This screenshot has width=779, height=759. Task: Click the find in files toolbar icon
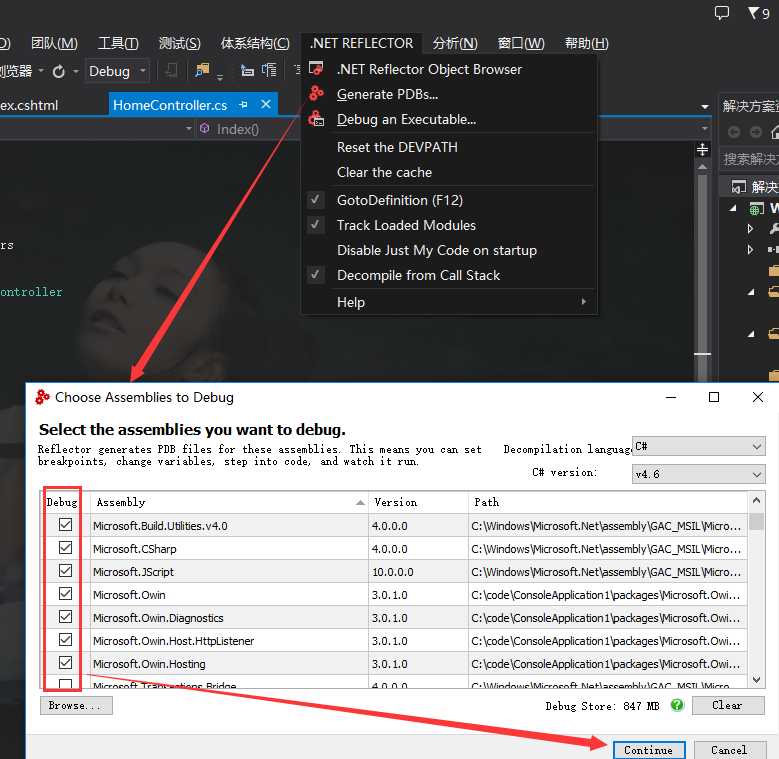tap(202, 71)
